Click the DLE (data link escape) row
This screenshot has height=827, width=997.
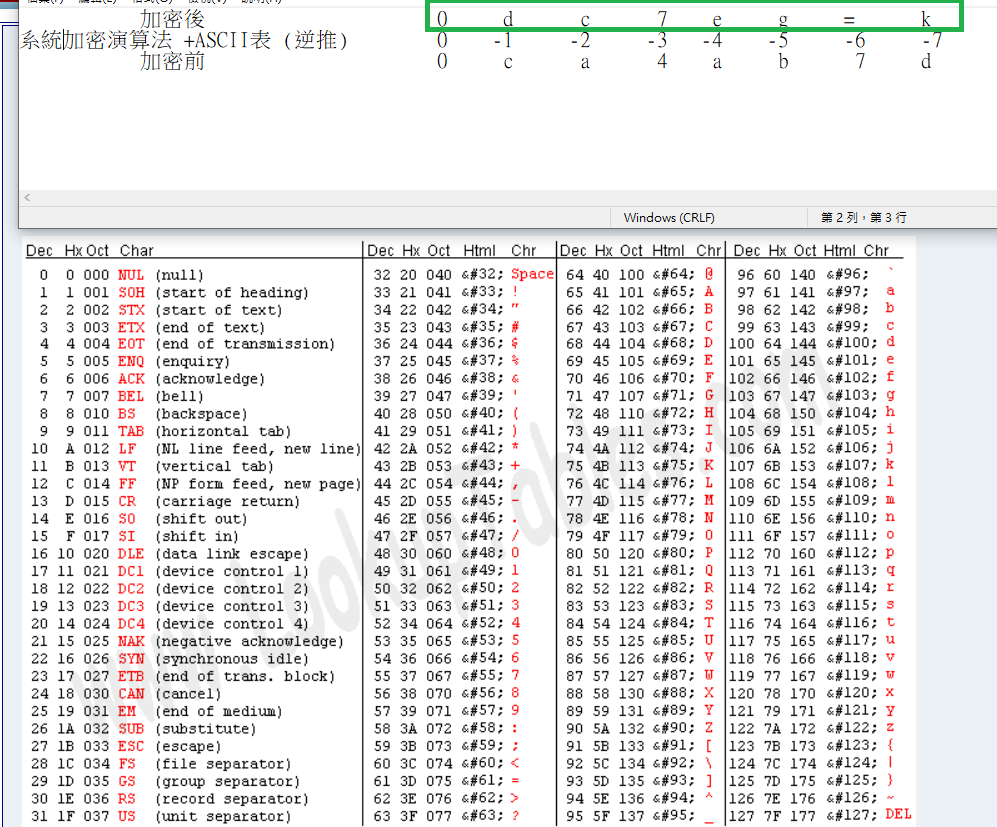tap(170, 554)
